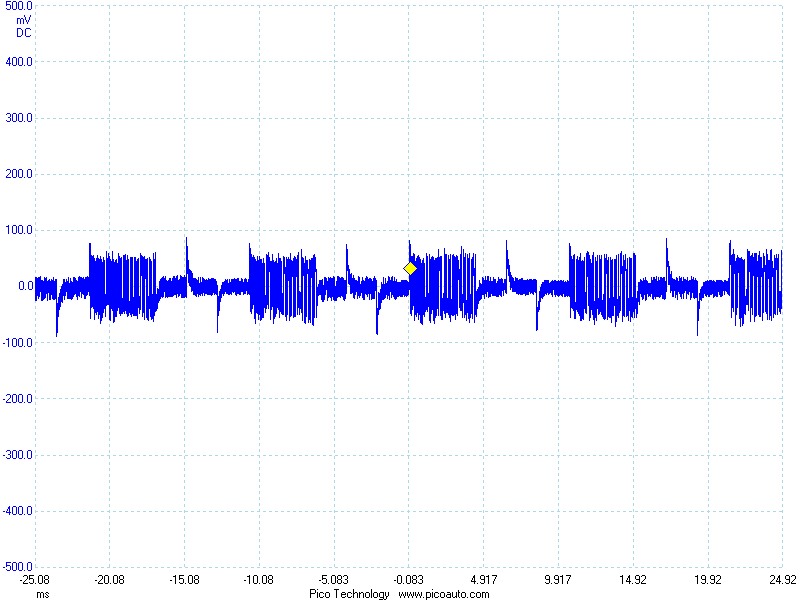
Task: Click the 19.92 time axis label
Action: pyautogui.click(x=708, y=580)
